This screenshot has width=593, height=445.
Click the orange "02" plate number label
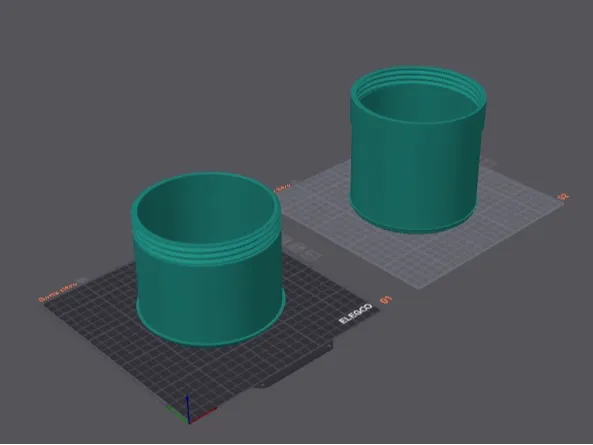click(x=563, y=197)
